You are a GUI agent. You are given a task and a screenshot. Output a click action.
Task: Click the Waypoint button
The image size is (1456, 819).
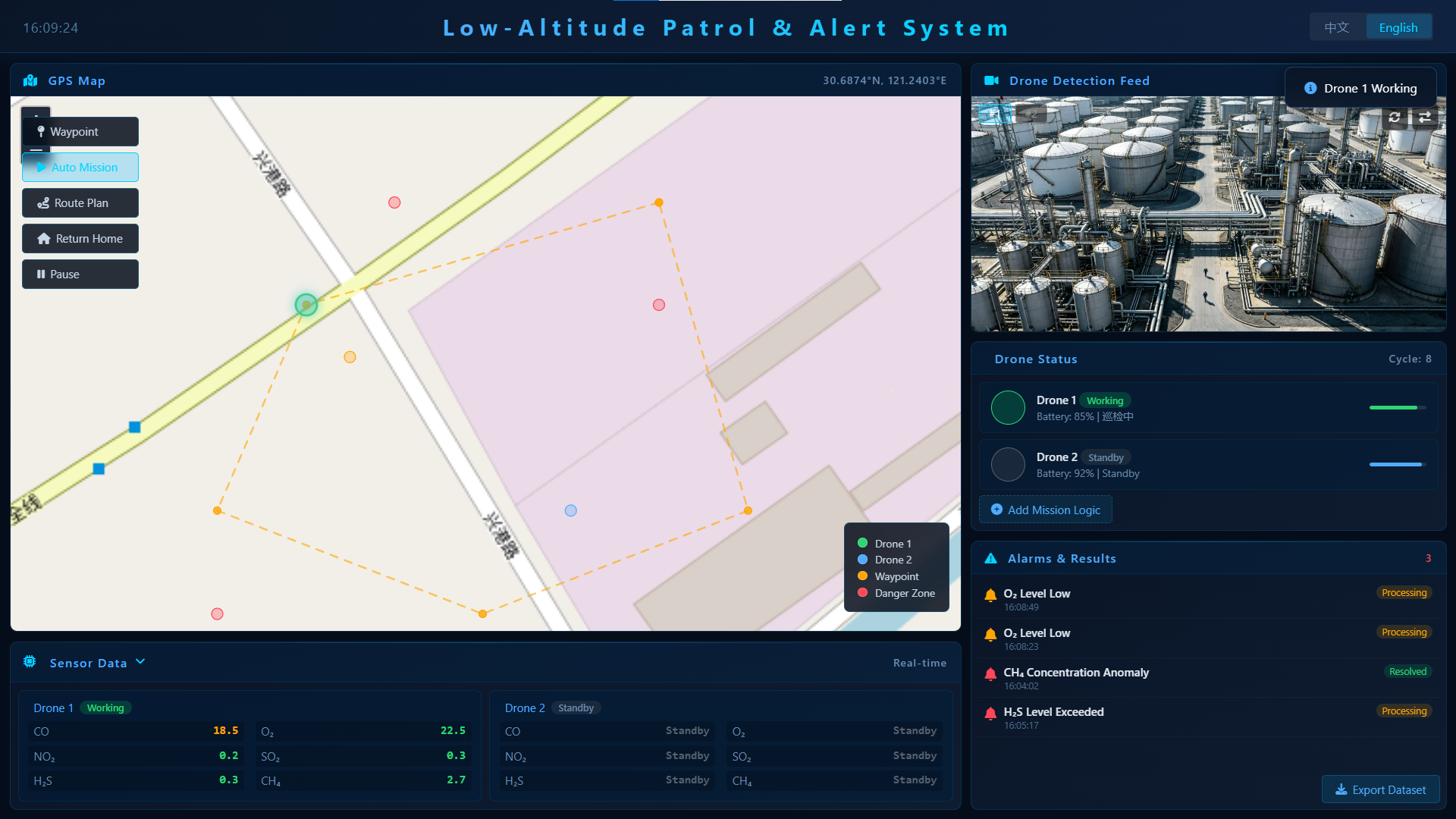click(80, 131)
